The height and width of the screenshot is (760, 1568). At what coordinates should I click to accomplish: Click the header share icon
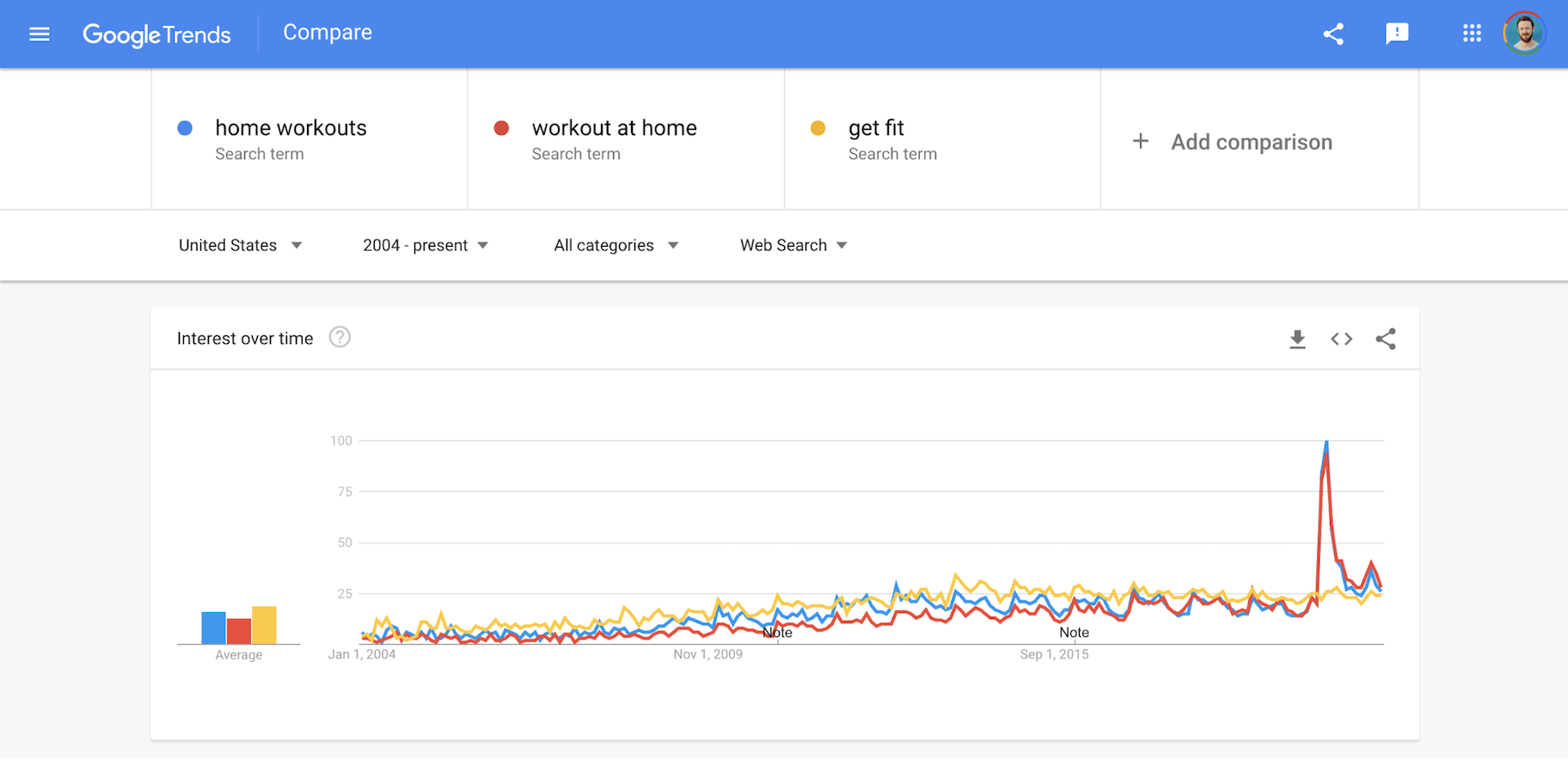1333,34
